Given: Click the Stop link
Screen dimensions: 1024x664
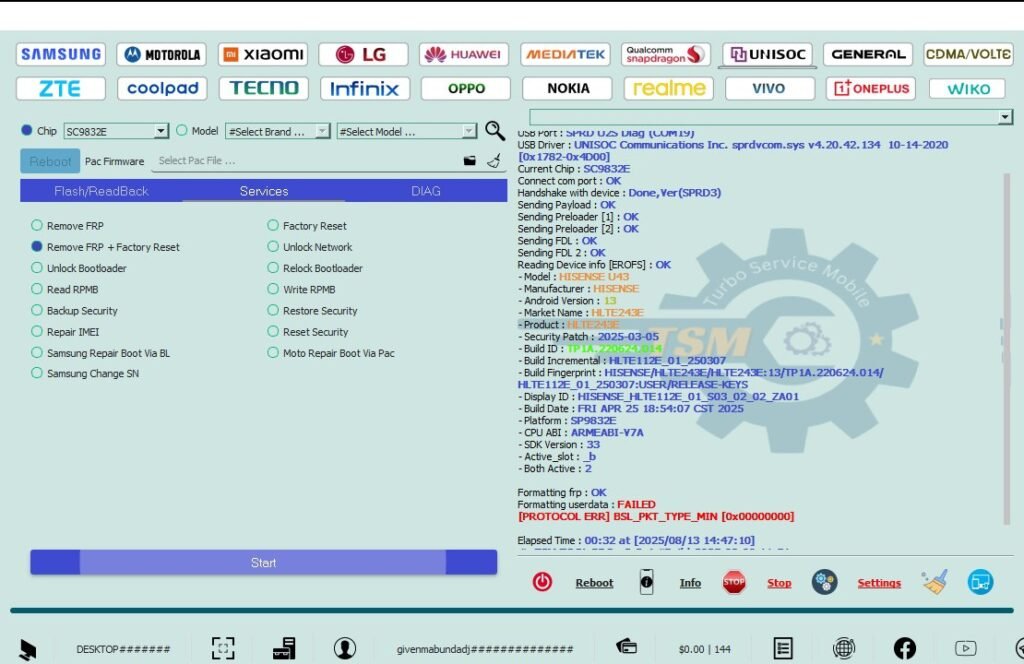Looking at the screenshot, I should 778,583.
